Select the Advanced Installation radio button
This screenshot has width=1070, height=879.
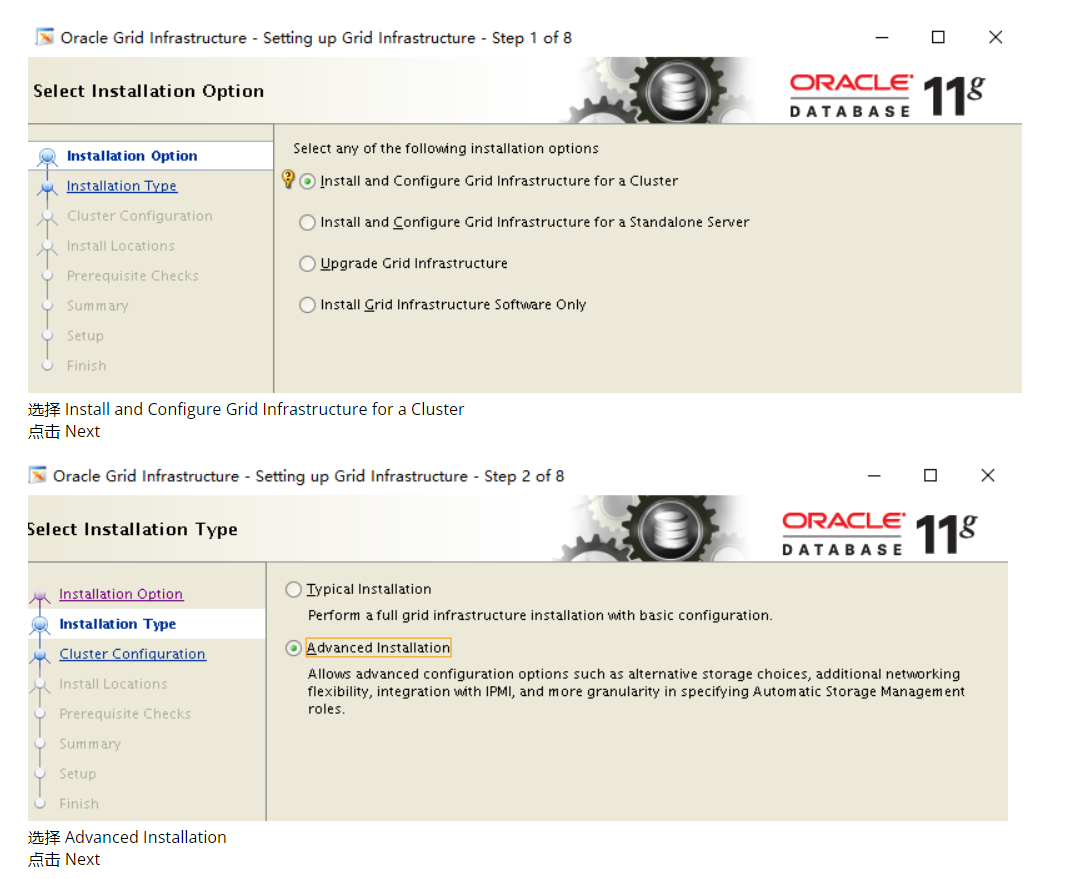pyautogui.click(x=293, y=648)
